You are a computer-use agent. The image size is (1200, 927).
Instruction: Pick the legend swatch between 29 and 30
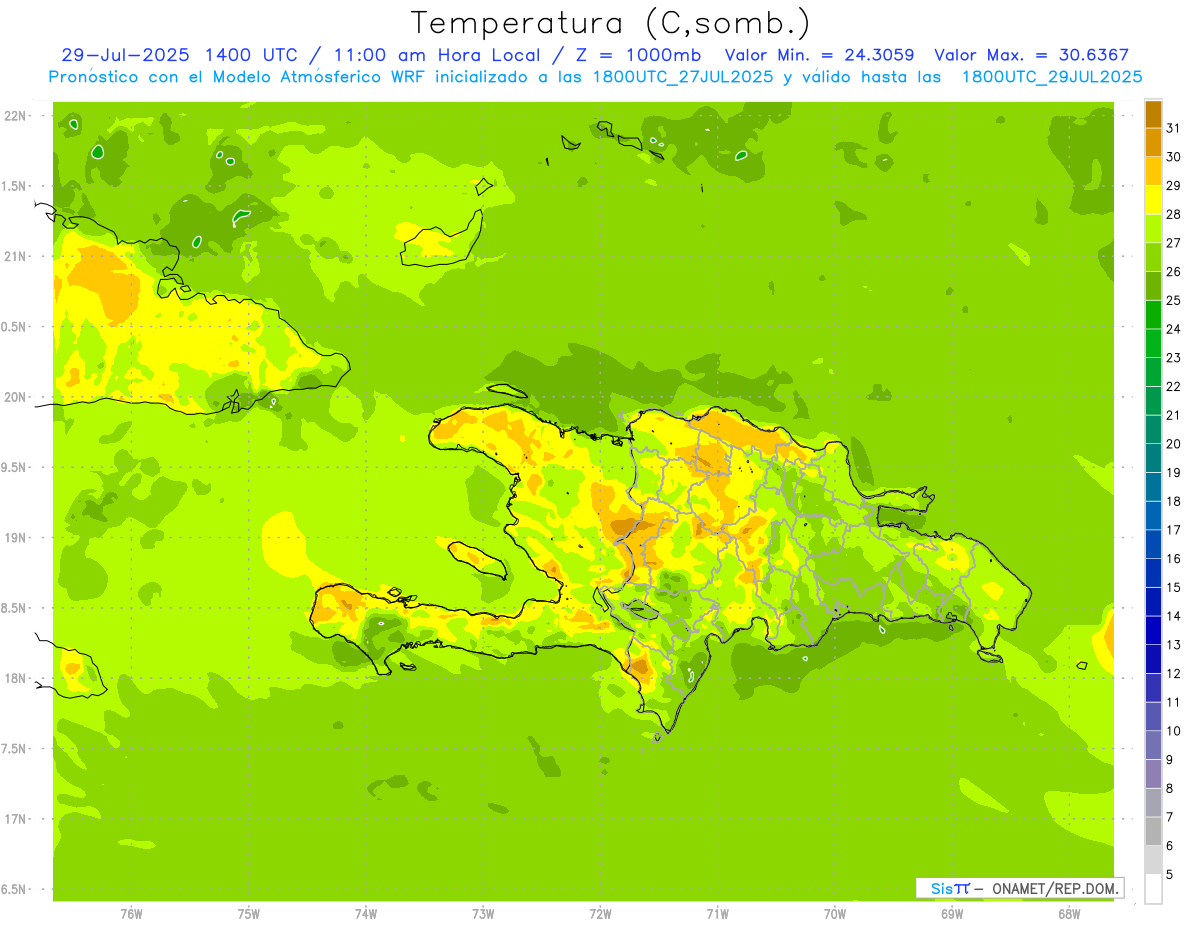[1153, 171]
